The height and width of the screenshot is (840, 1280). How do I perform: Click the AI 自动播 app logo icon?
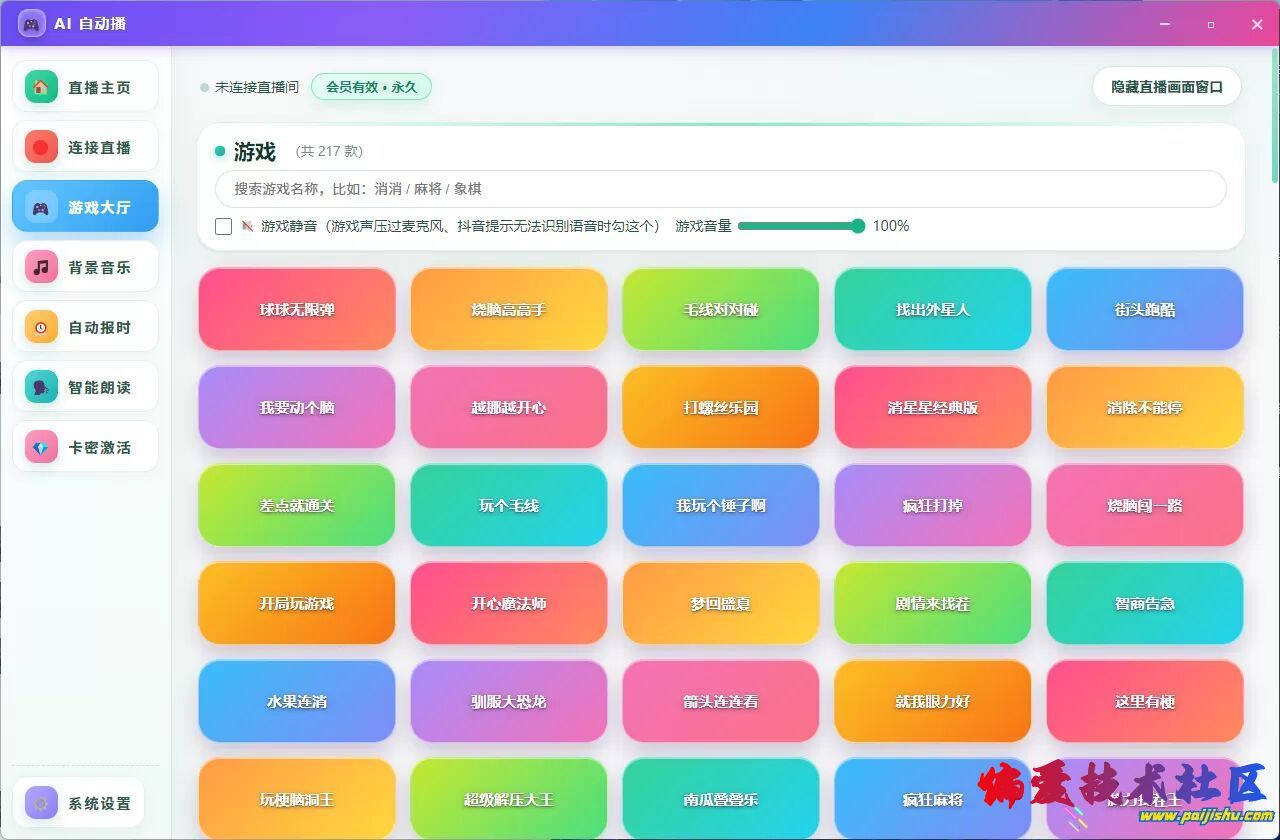[31, 23]
